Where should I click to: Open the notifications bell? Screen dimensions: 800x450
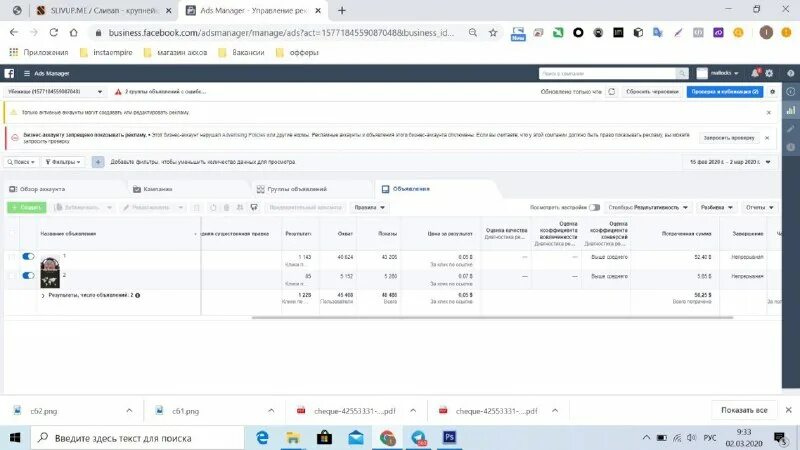click(x=755, y=73)
